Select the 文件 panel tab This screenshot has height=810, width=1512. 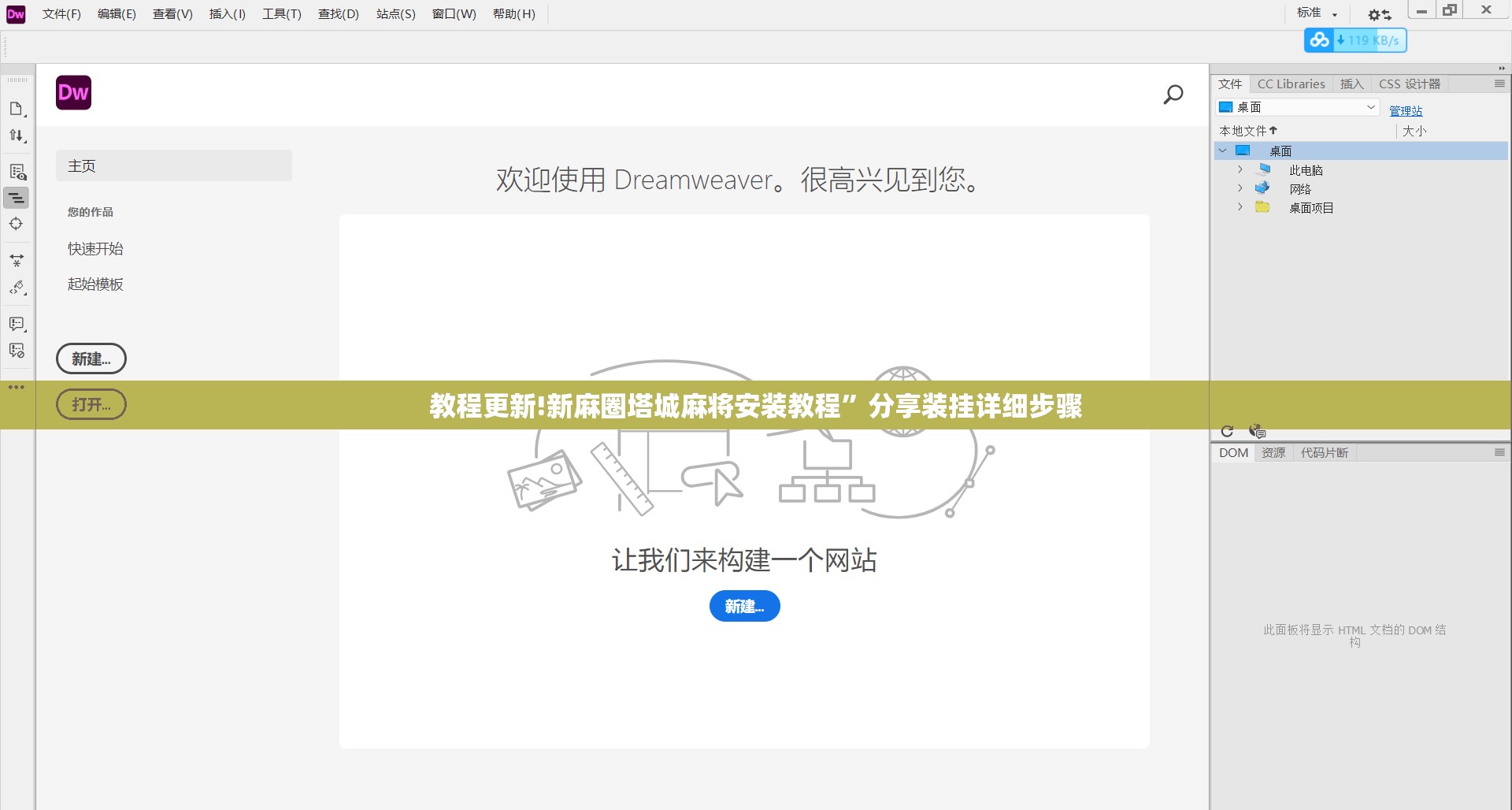[x=1230, y=84]
